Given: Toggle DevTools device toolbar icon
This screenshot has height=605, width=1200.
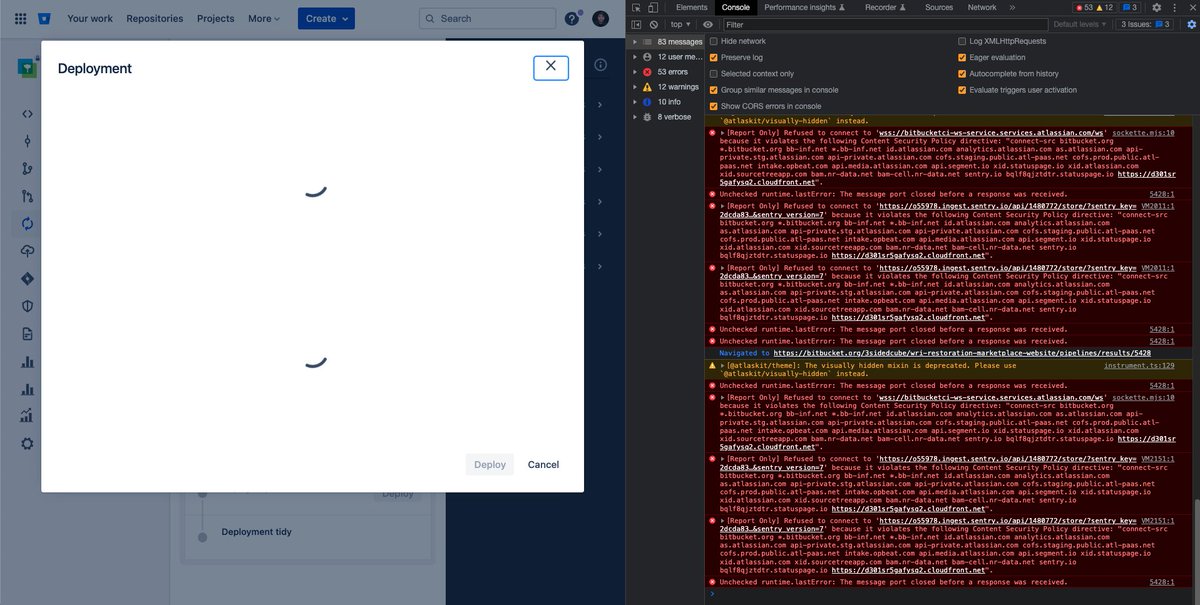Looking at the screenshot, I should pos(653,7).
